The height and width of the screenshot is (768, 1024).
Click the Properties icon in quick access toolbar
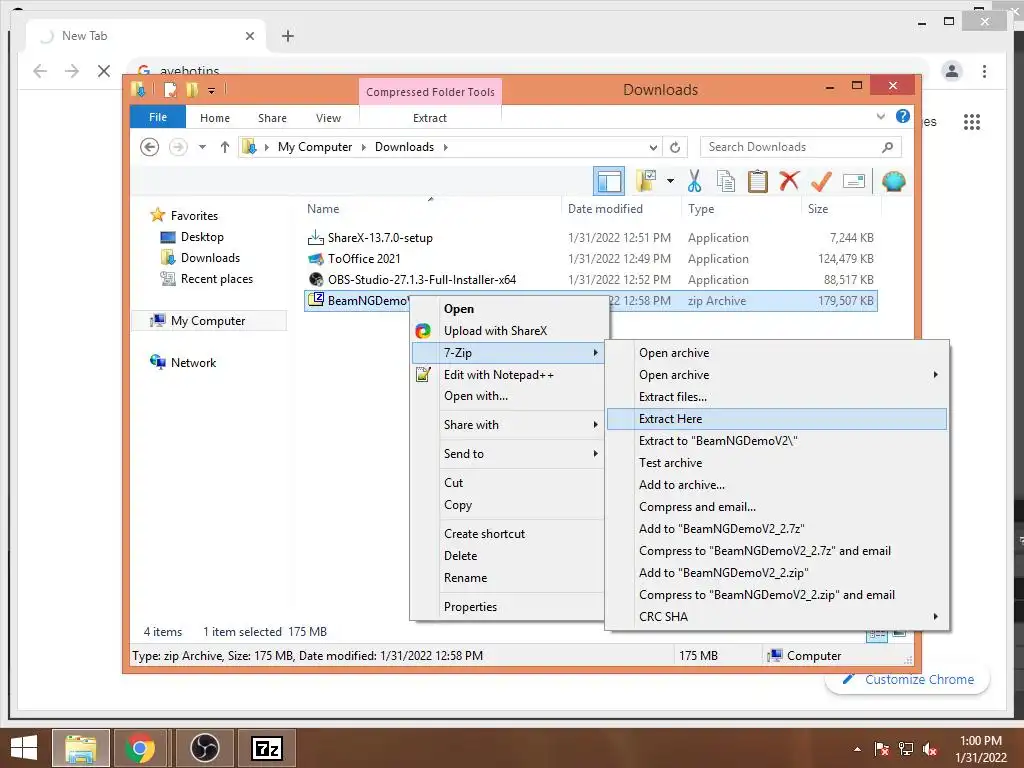[170, 90]
